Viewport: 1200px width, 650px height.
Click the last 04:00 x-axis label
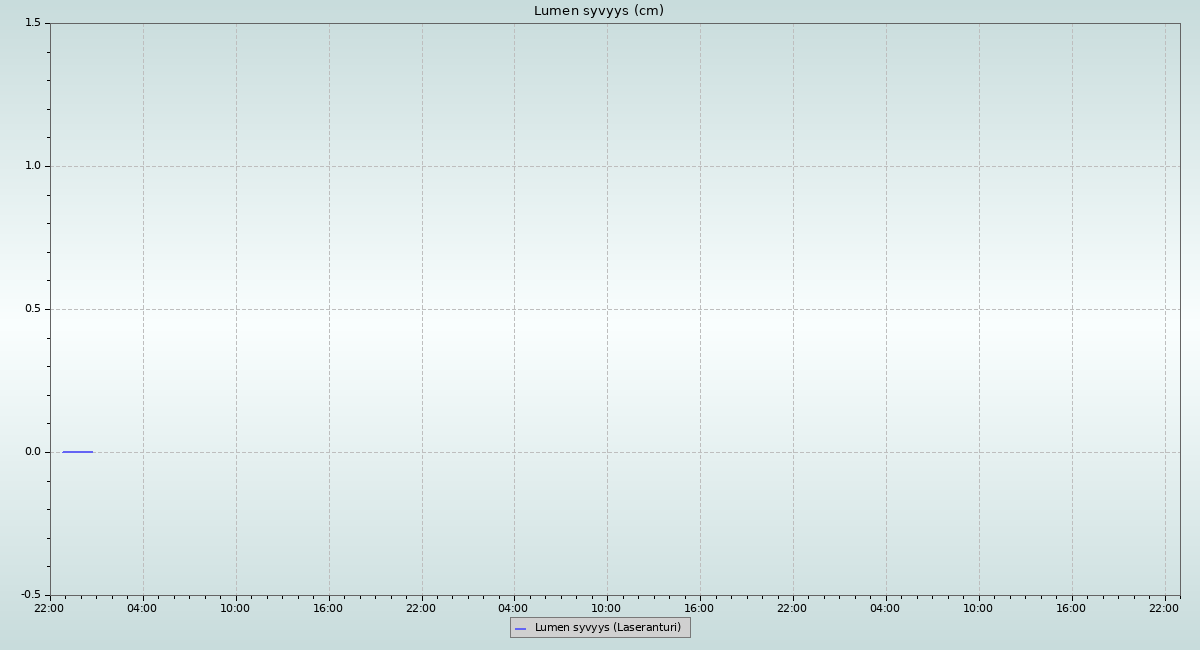coord(885,608)
